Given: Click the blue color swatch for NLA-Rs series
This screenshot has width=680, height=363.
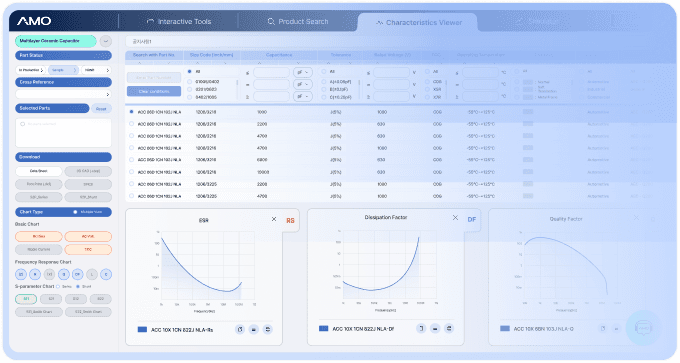Looking at the screenshot, I should [x=142, y=330].
